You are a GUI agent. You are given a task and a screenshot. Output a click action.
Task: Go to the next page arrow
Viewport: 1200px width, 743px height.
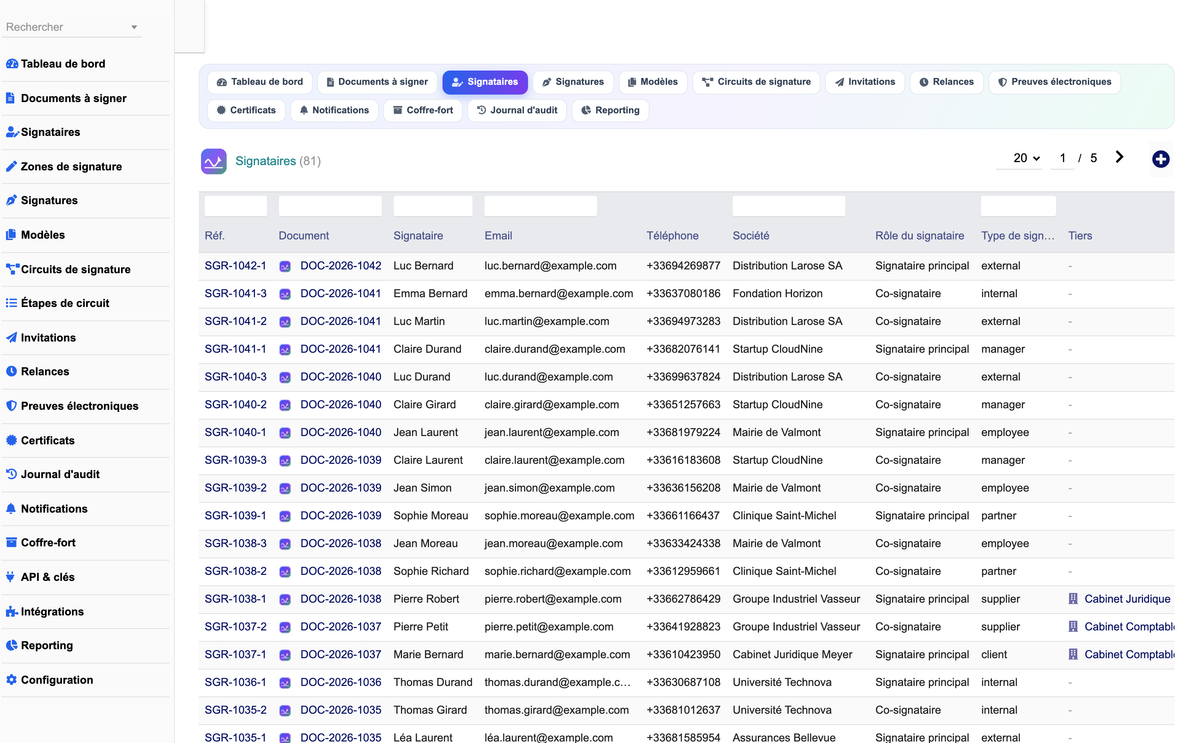coord(1119,157)
